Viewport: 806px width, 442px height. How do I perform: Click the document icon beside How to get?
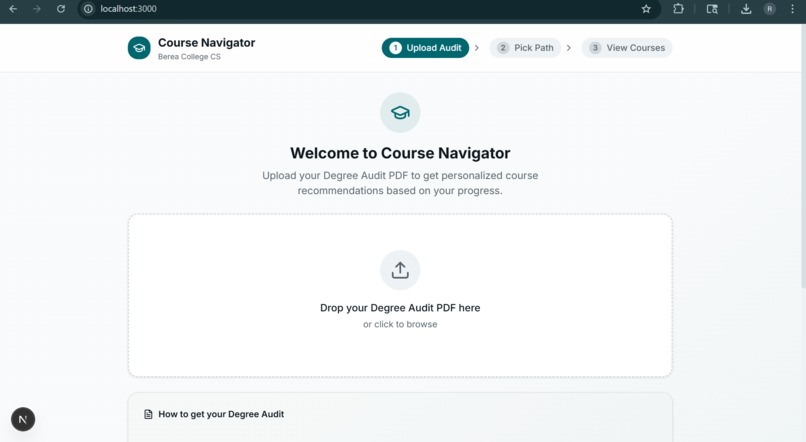coord(148,414)
